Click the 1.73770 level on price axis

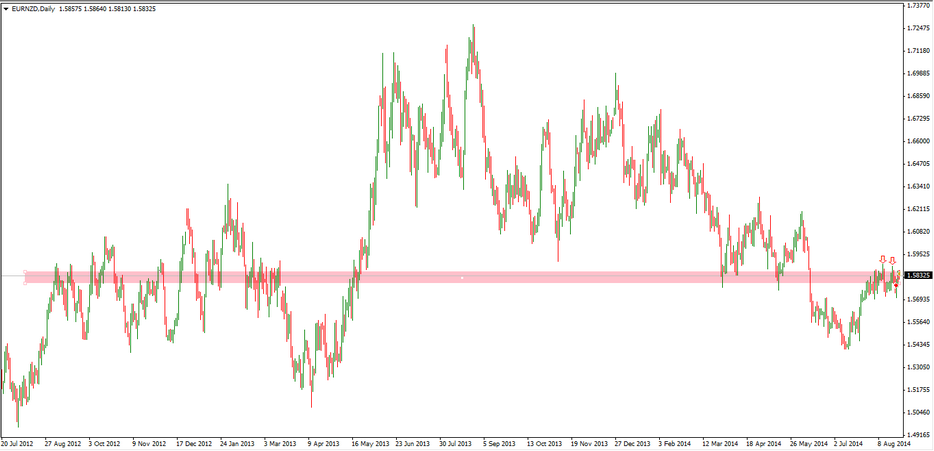(x=918, y=6)
